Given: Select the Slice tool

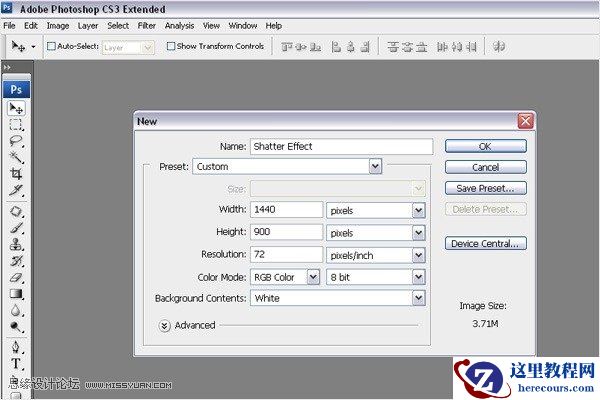Looking at the screenshot, I should pos(16,190).
